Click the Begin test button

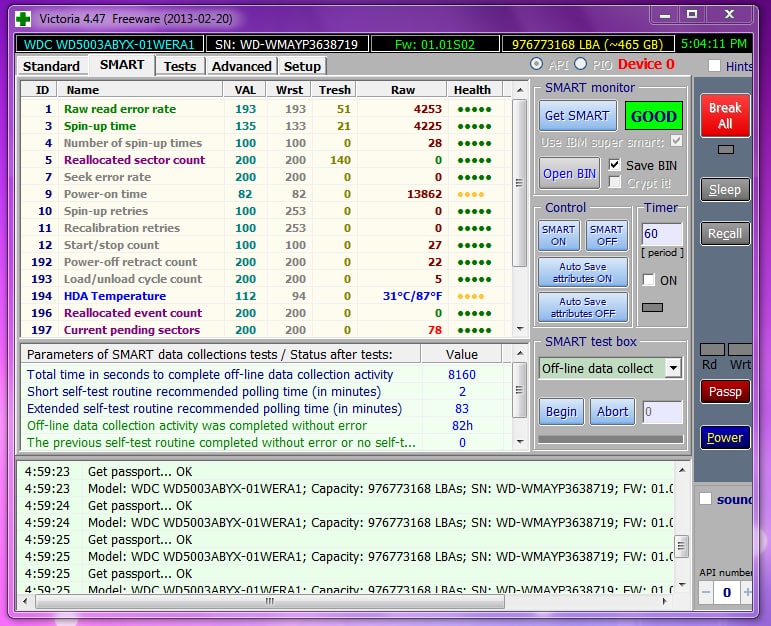click(561, 411)
